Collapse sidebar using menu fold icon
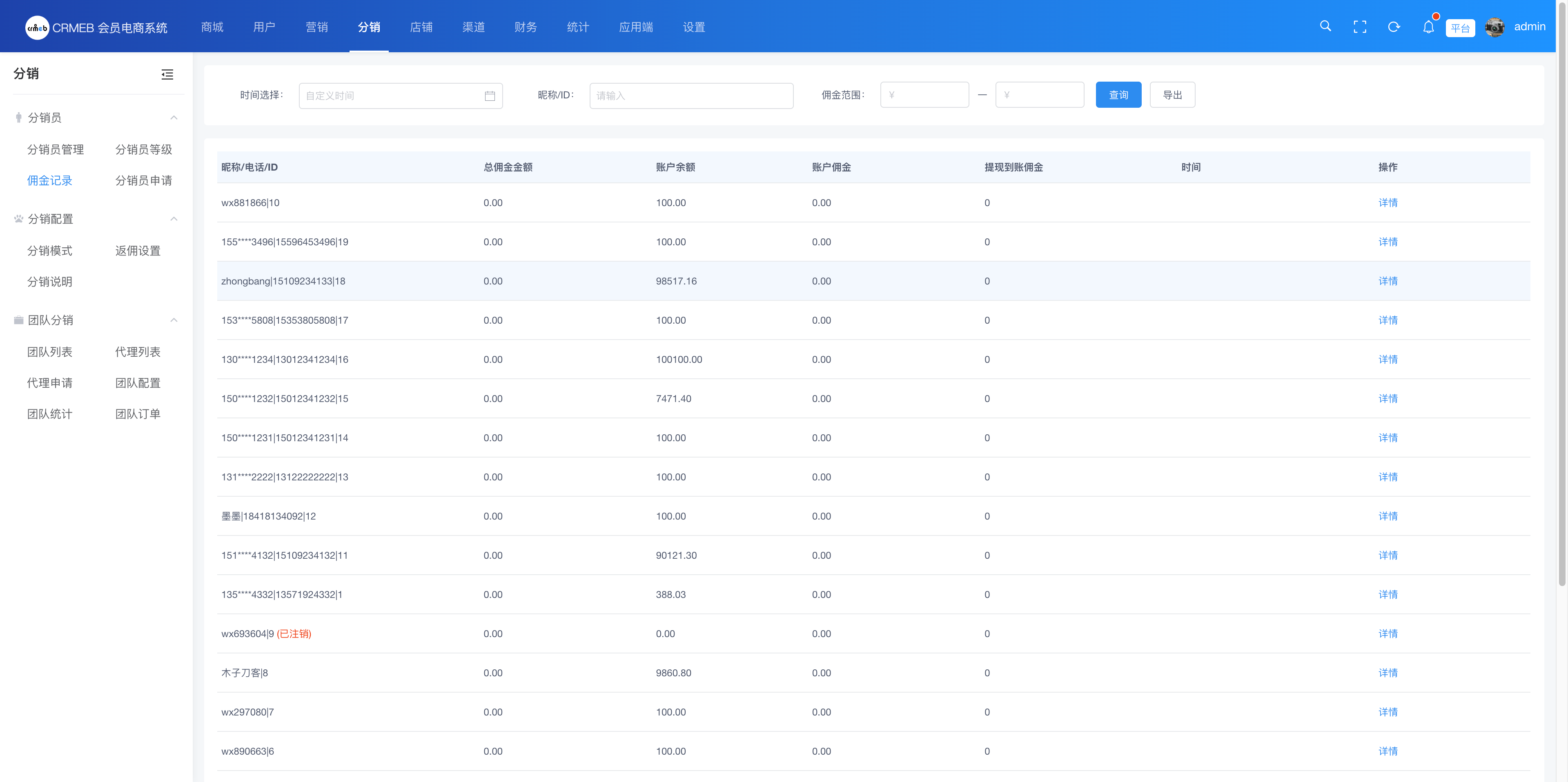Viewport: 1568px width, 782px height. (167, 74)
